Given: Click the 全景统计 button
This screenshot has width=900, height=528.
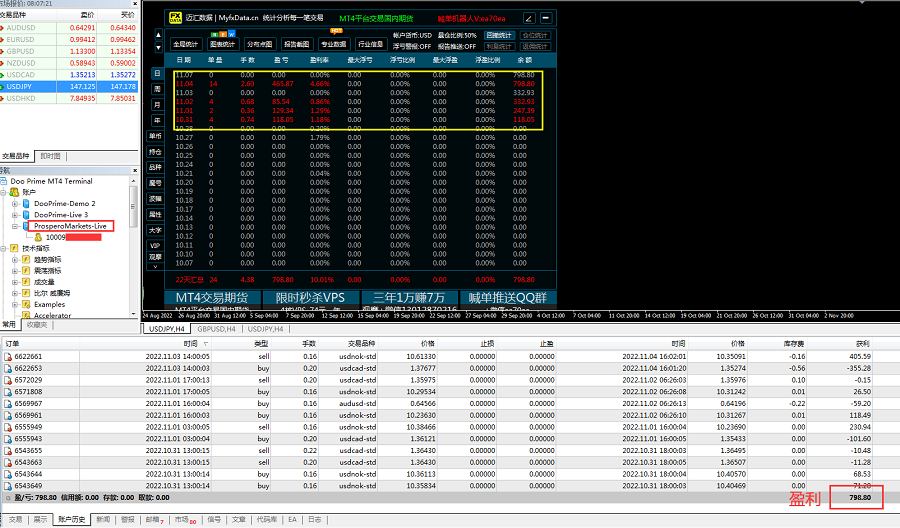Looking at the screenshot, I should click(185, 44).
